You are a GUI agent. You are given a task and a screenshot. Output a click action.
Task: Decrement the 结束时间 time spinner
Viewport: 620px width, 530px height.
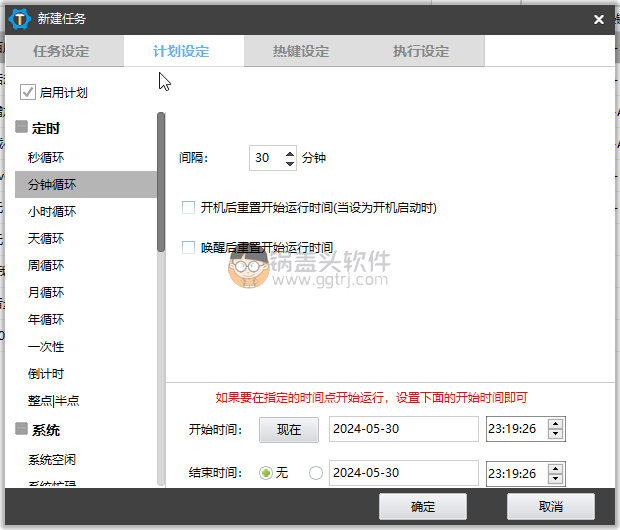click(x=556, y=478)
